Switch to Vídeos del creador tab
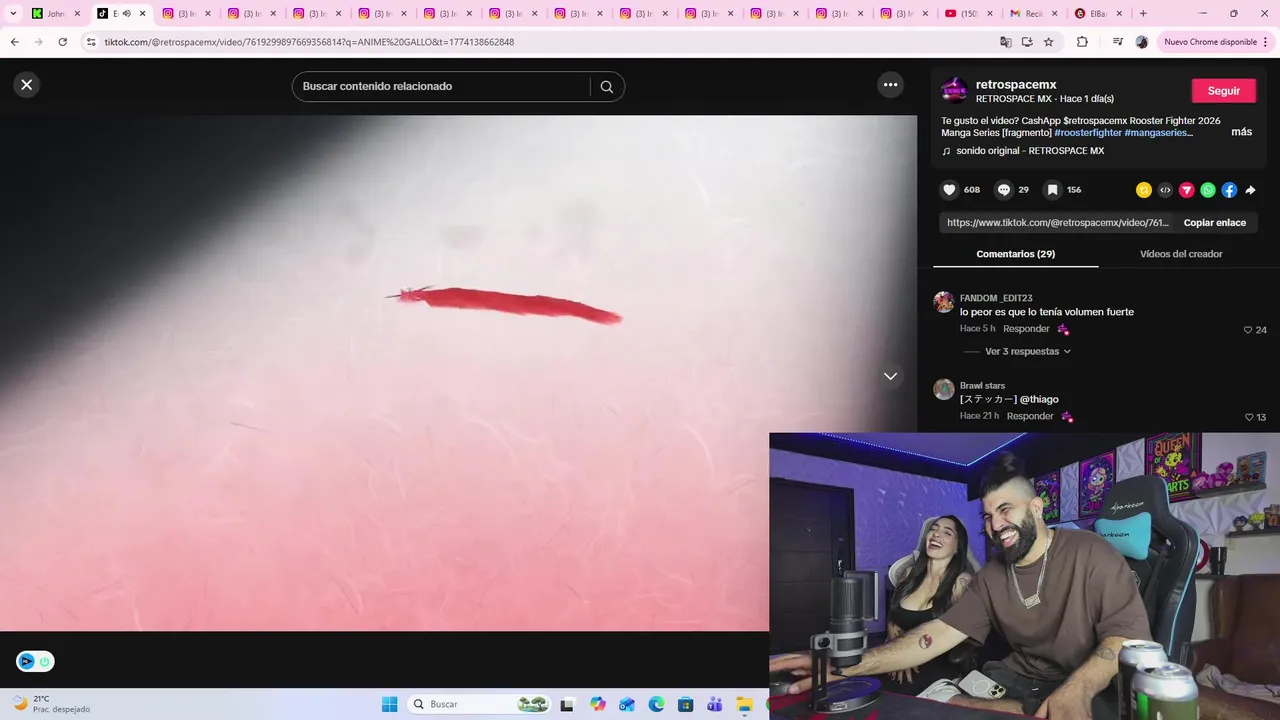The image size is (1280, 720). coord(1181,254)
